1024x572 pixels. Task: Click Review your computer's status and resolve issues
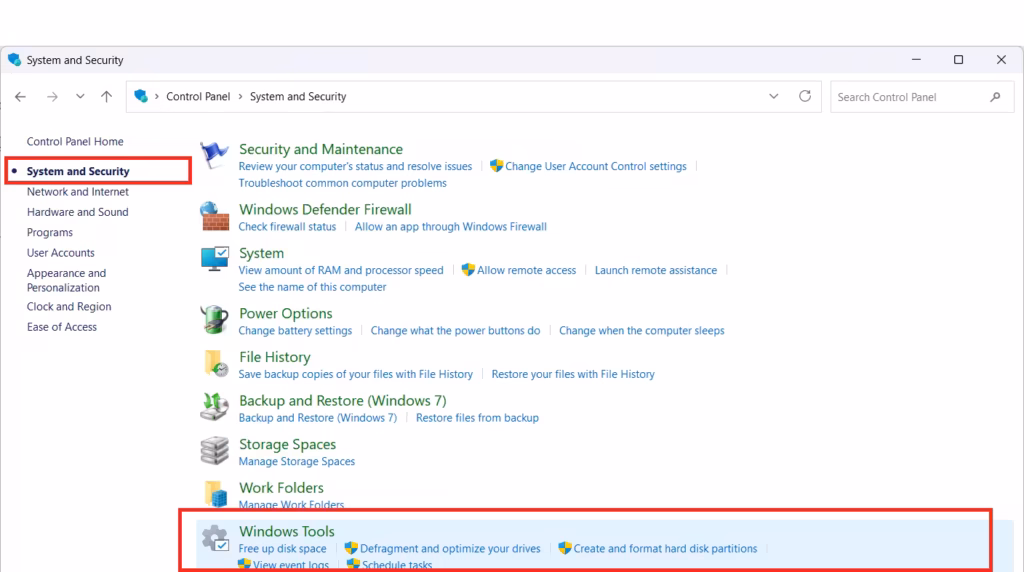coord(355,167)
